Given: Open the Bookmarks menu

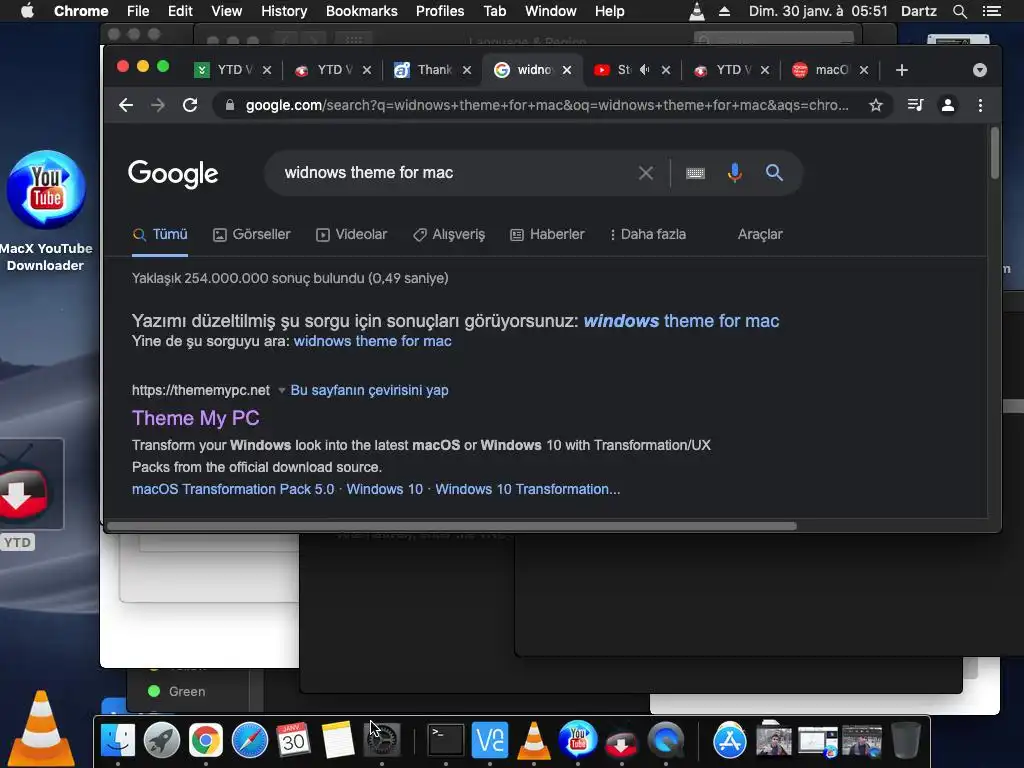Looking at the screenshot, I should [362, 11].
